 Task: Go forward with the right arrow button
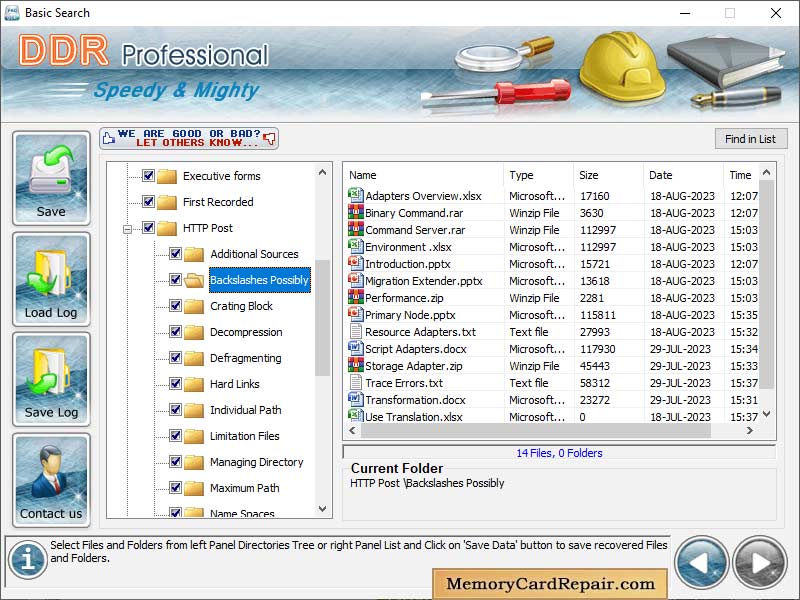click(x=760, y=563)
